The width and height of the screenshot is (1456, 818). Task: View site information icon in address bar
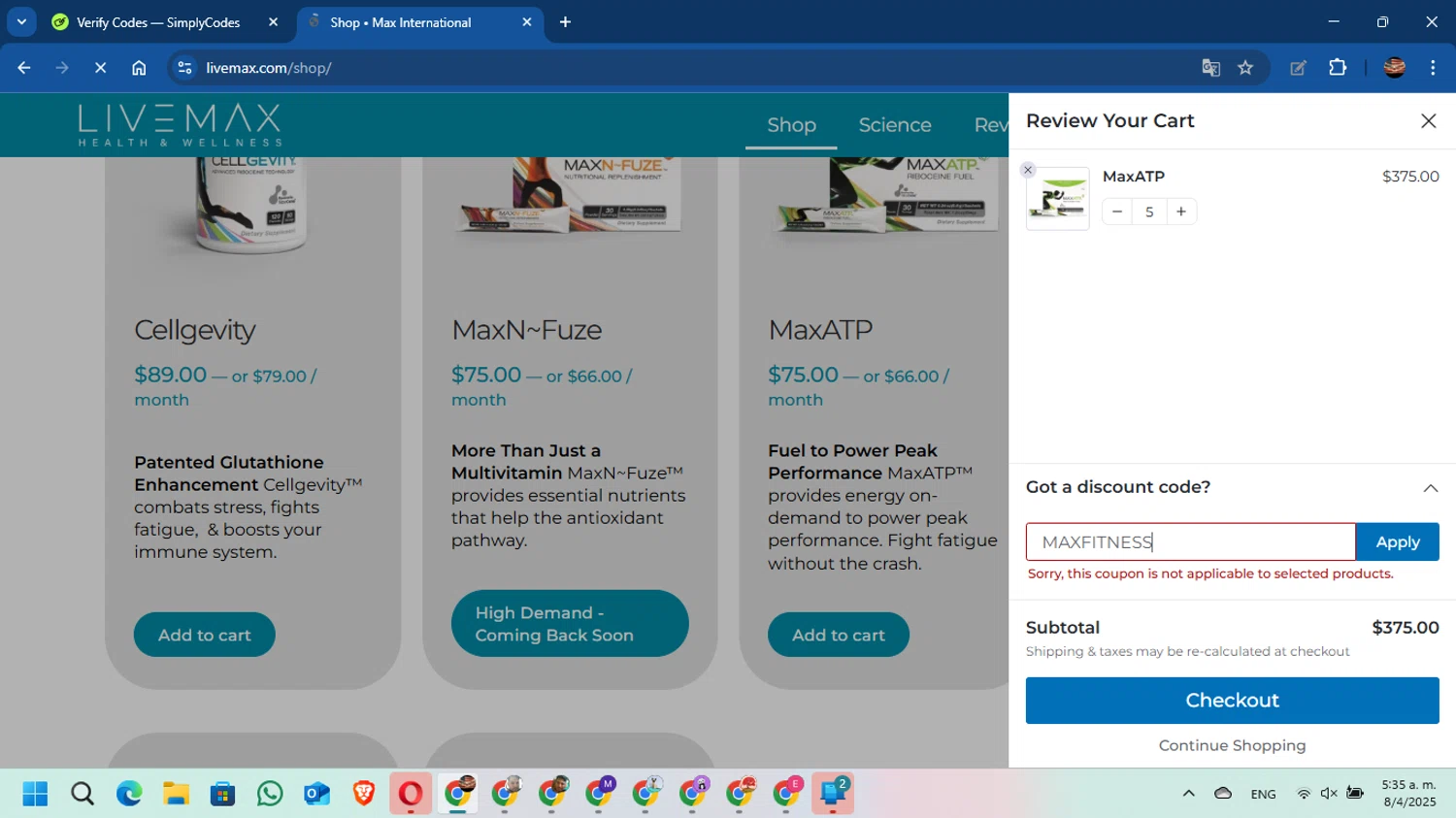(x=184, y=68)
